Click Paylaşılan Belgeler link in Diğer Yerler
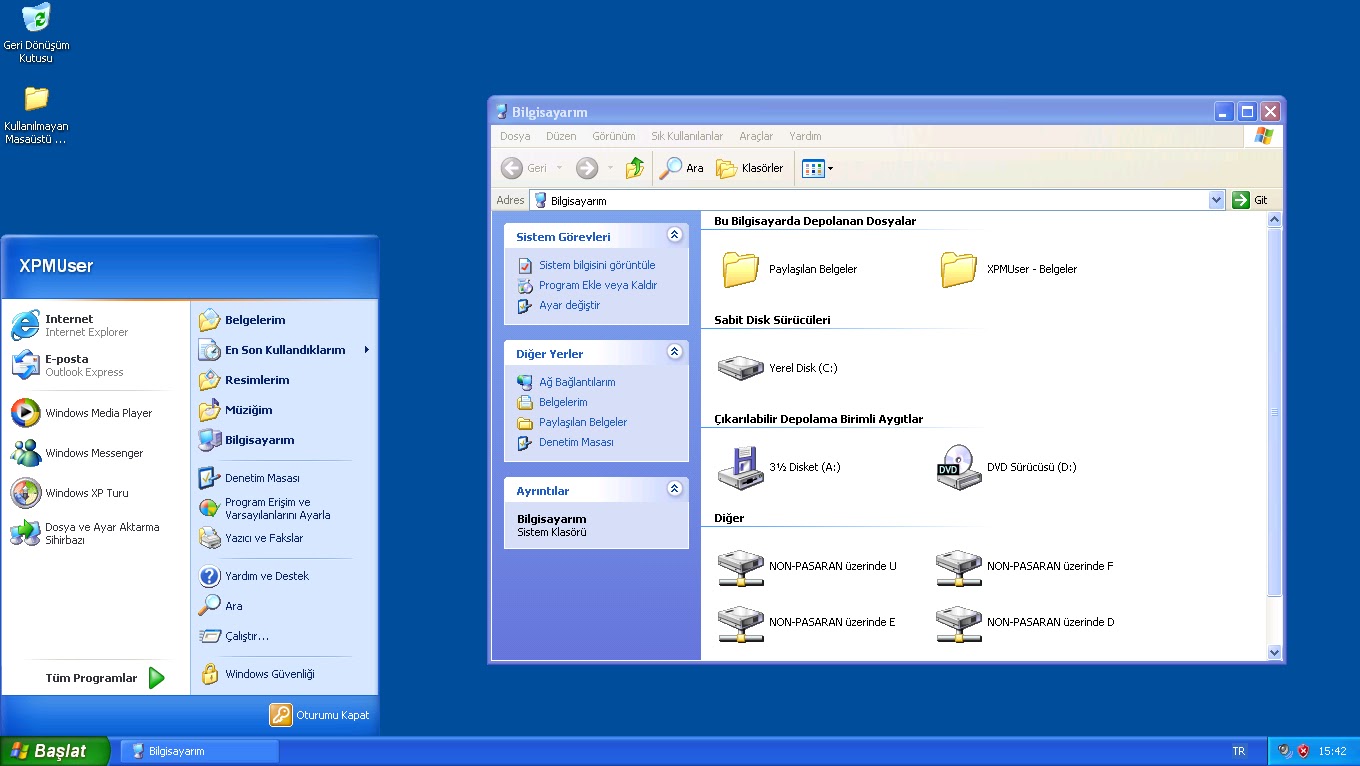This screenshot has height=766, width=1360. 583,422
